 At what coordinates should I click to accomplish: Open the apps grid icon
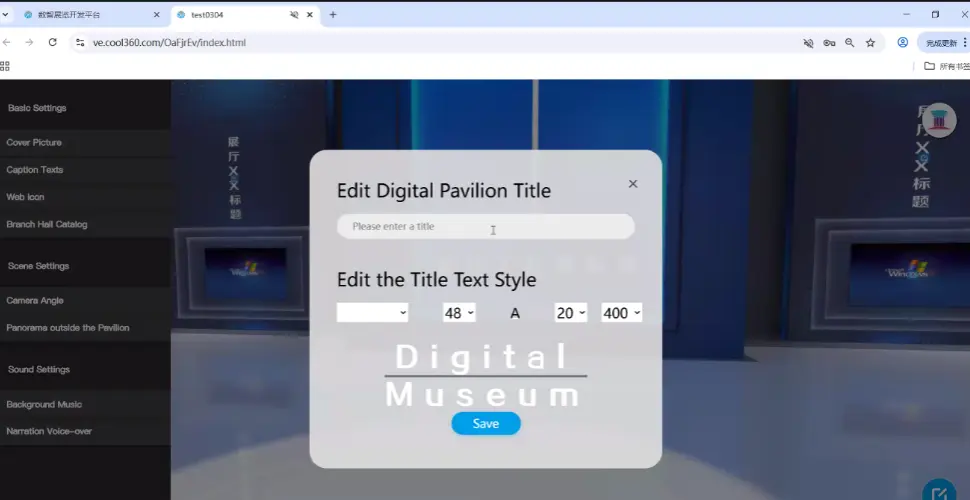coord(5,66)
